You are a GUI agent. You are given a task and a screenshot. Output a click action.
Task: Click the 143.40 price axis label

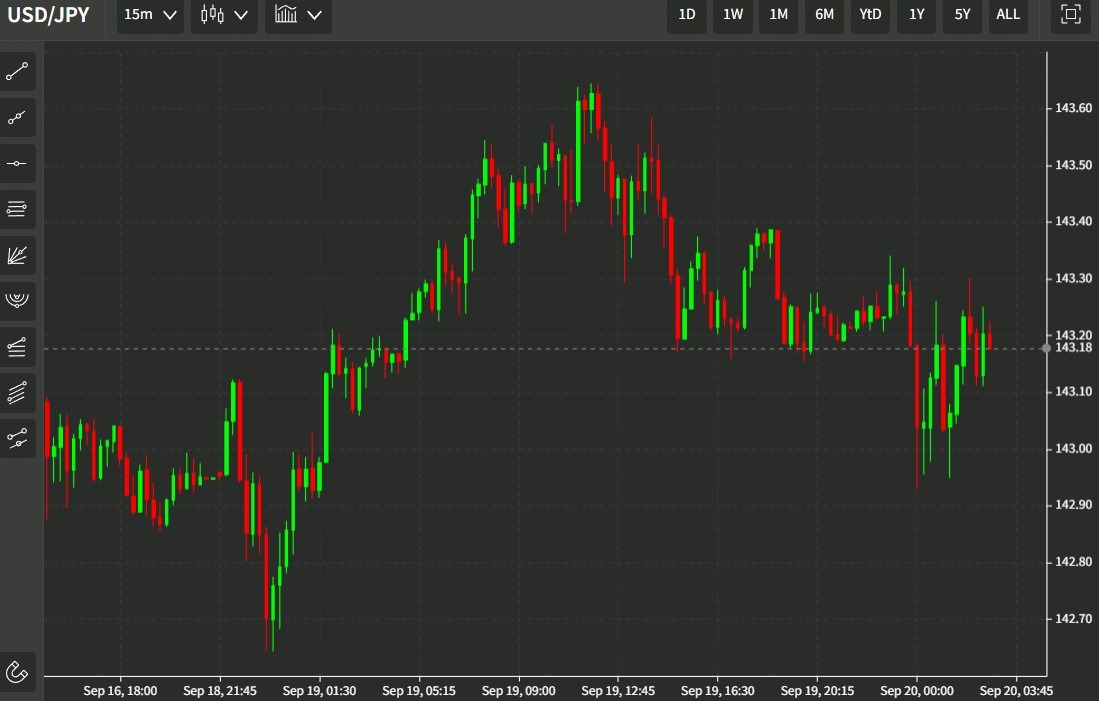coord(1074,222)
